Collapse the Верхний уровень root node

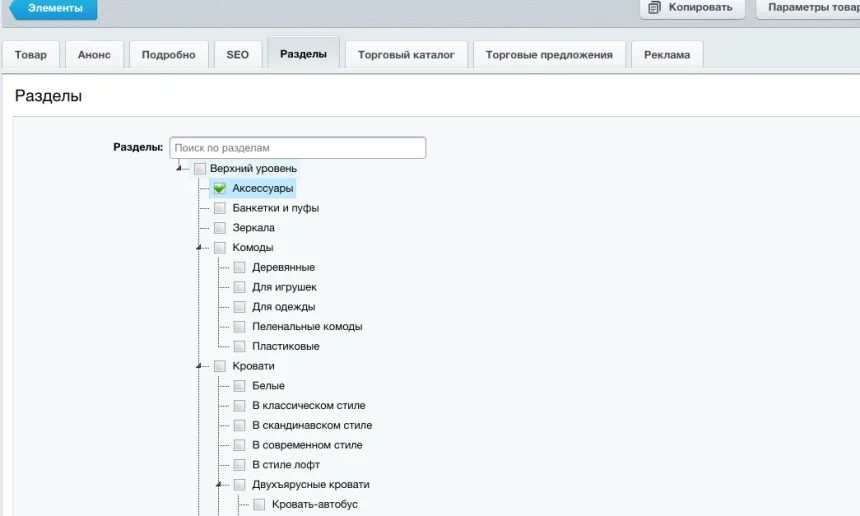[180, 169]
